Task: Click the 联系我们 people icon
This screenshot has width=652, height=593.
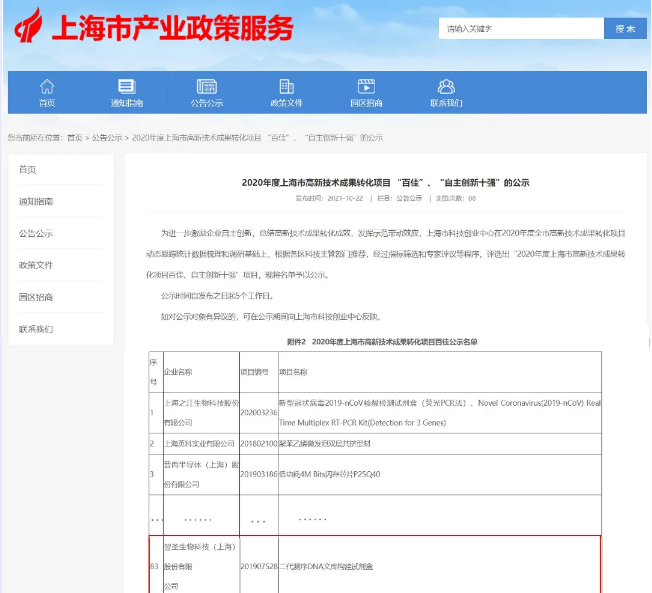Action: pyautogui.click(x=446, y=86)
